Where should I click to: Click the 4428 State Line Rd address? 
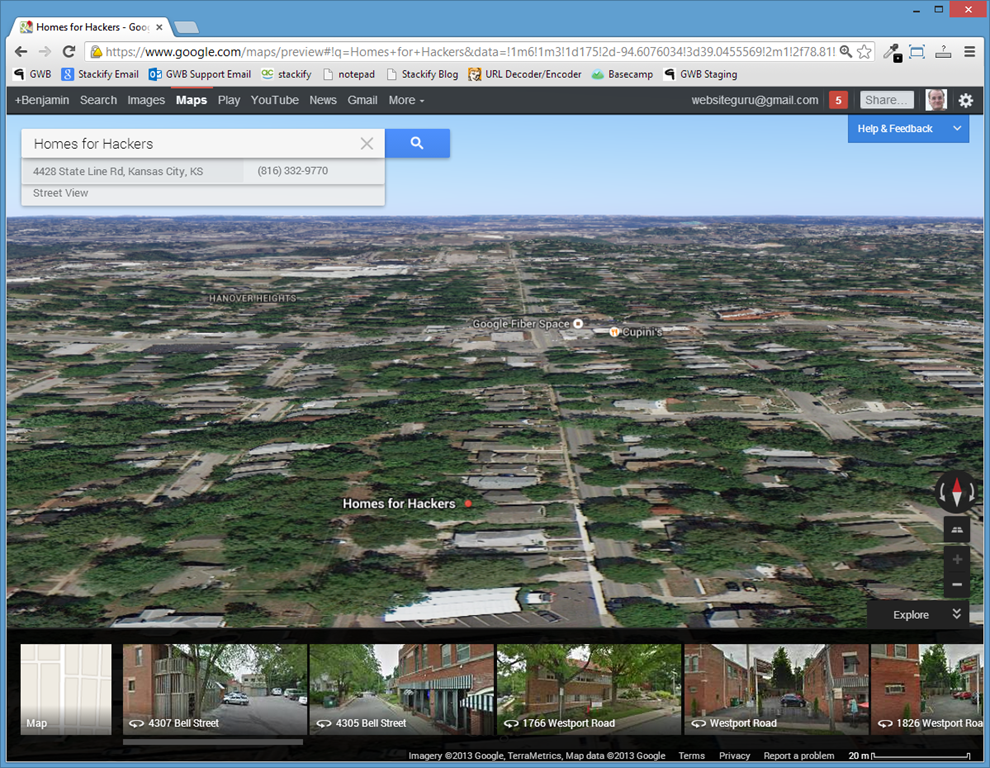point(118,171)
